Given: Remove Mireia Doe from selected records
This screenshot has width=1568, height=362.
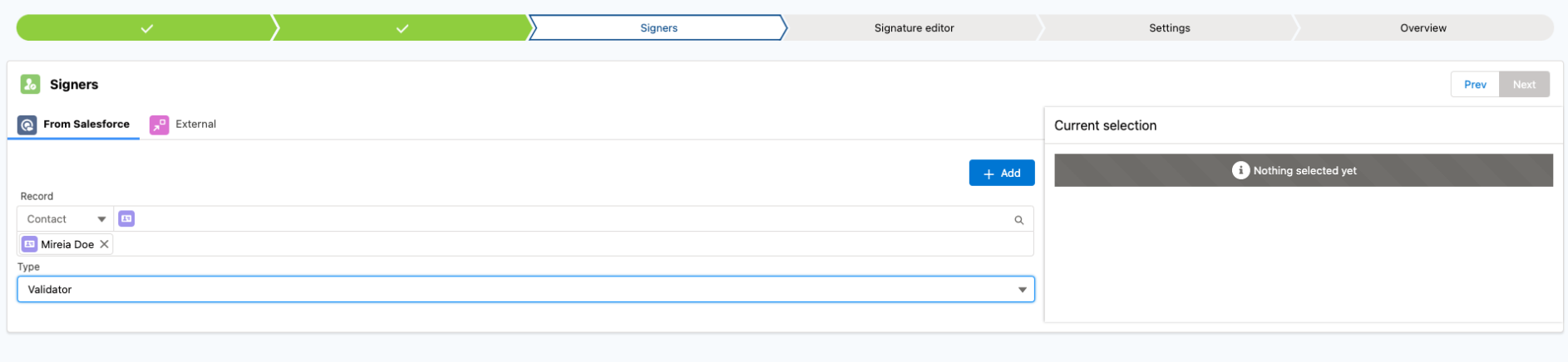Looking at the screenshot, I should [x=104, y=244].
